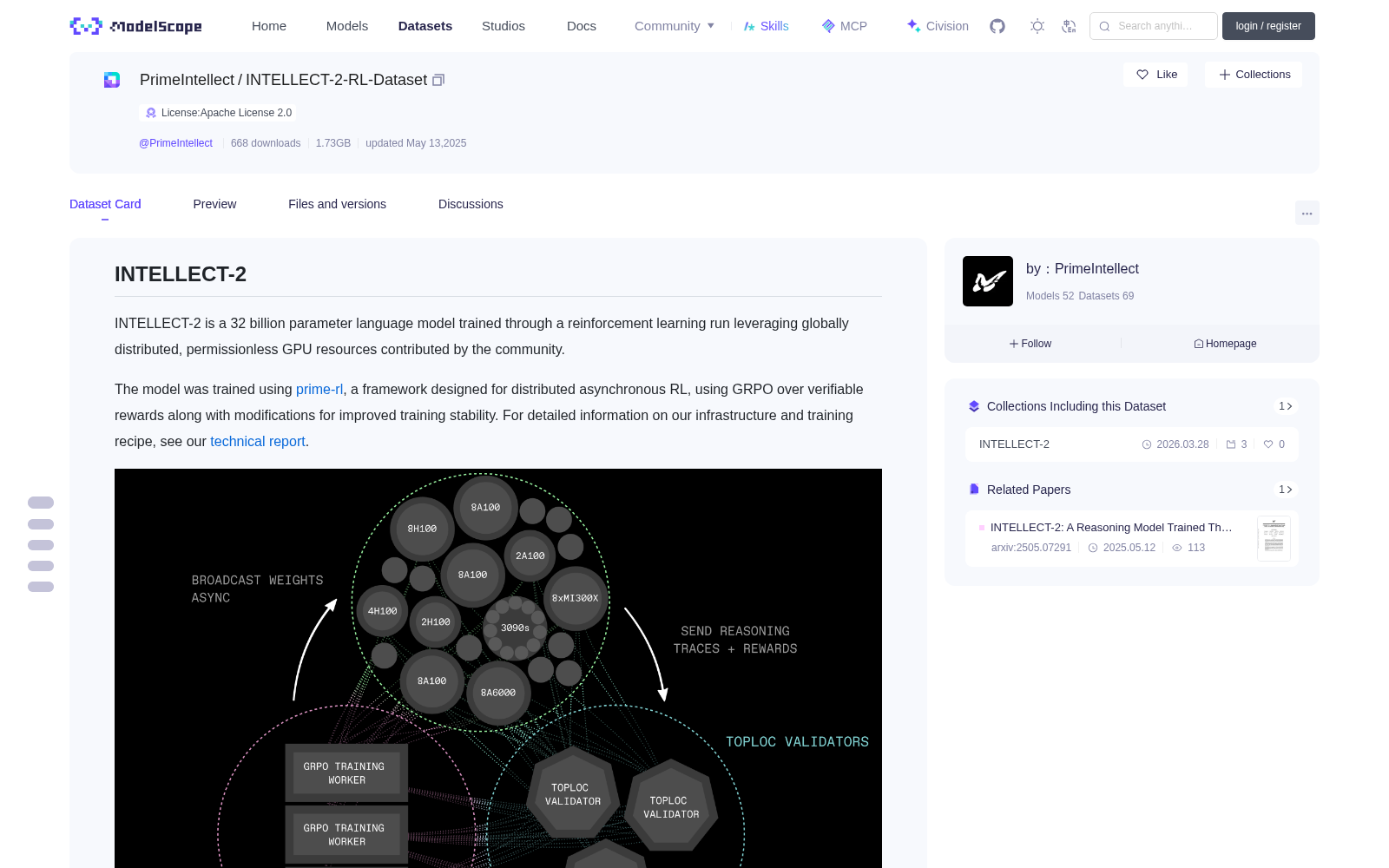1389x868 pixels.
Task: Open the INTELLECT-2 paper thumbnail
Action: [1274, 538]
